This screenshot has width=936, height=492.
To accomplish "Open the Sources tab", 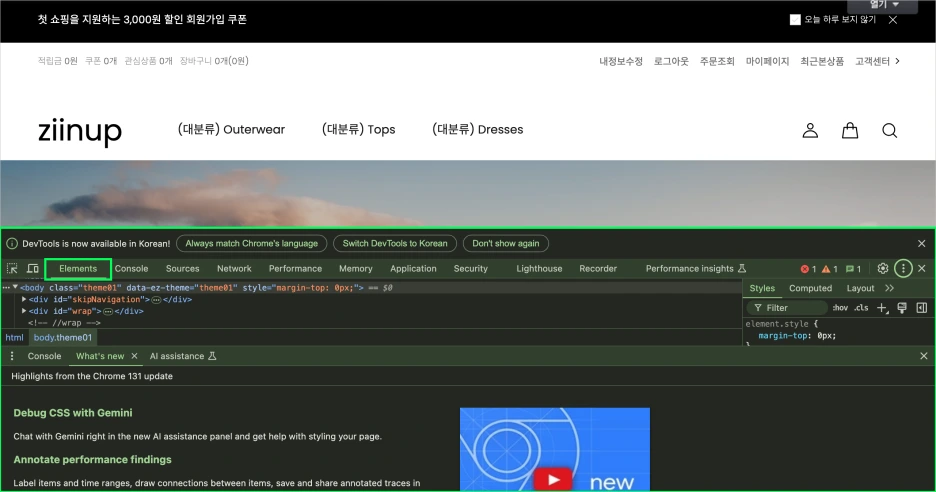I will [183, 269].
